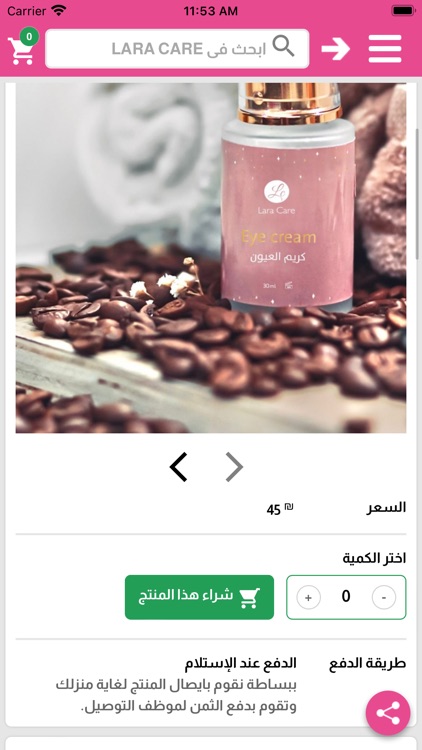Open the hamburger menu

[x=385, y=49]
